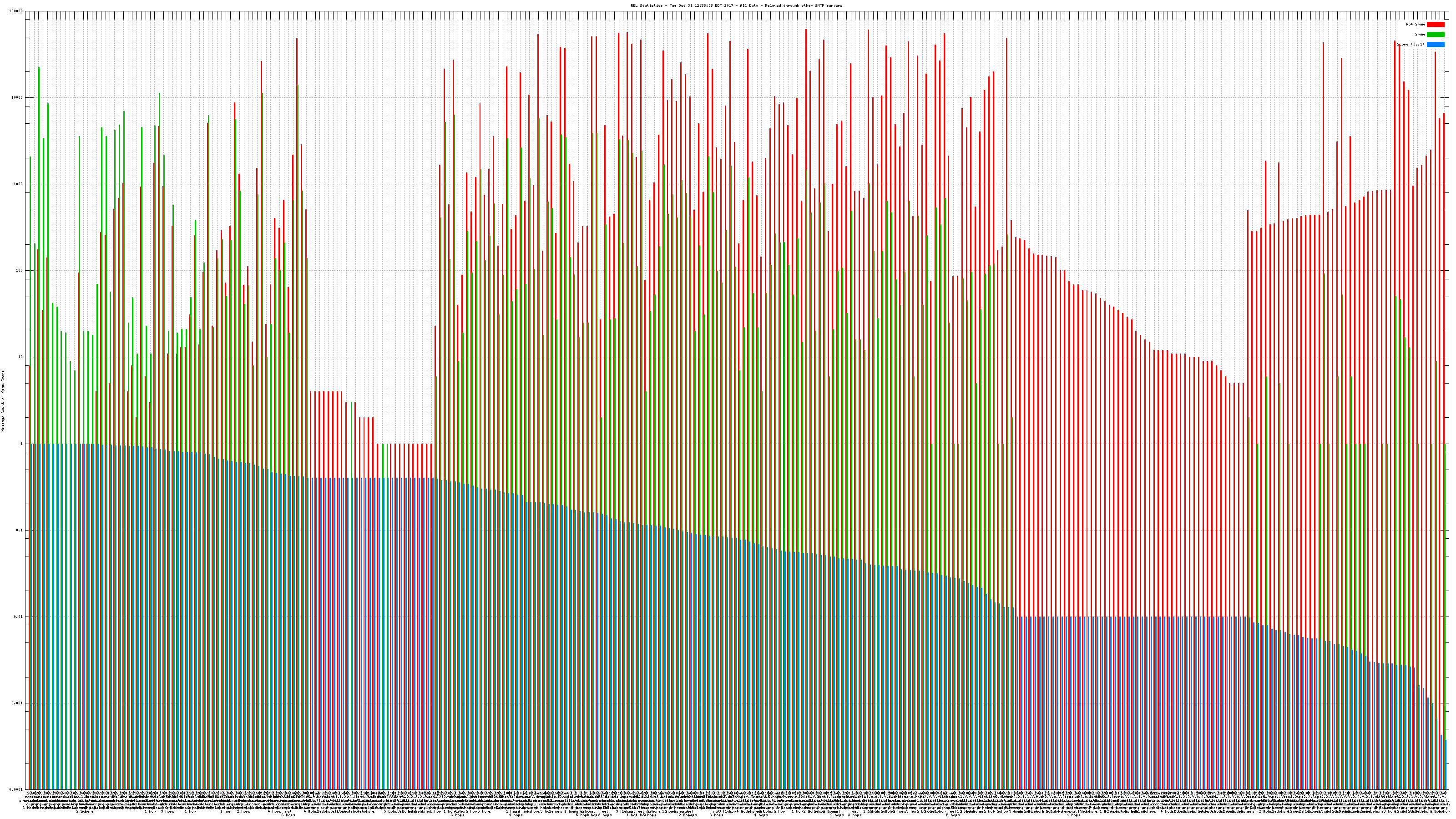Click the 100 y-axis tick label
This screenshot has width=1456, height=819.
pyautogui.click(x=20, y=271)
